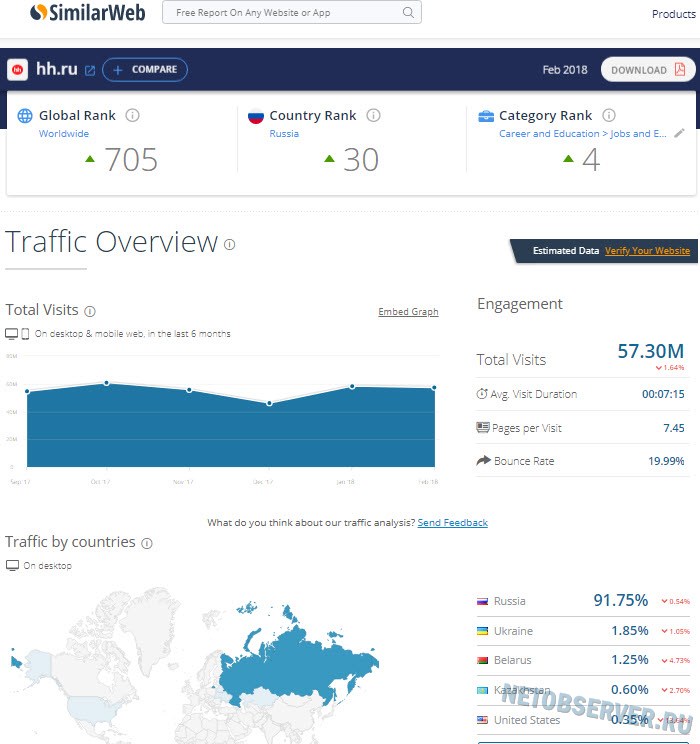Click the Oct 17 data point on graph
This screenshot has height=744, width=700.
click(107, 383)
